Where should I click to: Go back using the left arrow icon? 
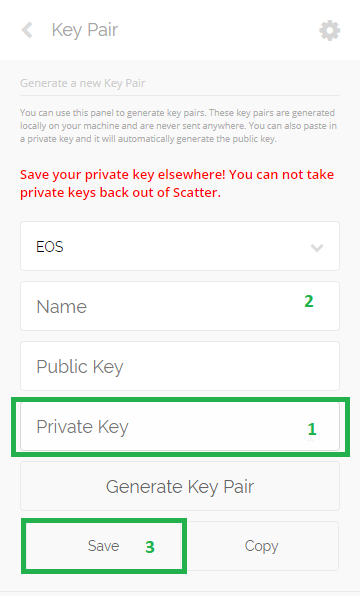pos(27,30)
